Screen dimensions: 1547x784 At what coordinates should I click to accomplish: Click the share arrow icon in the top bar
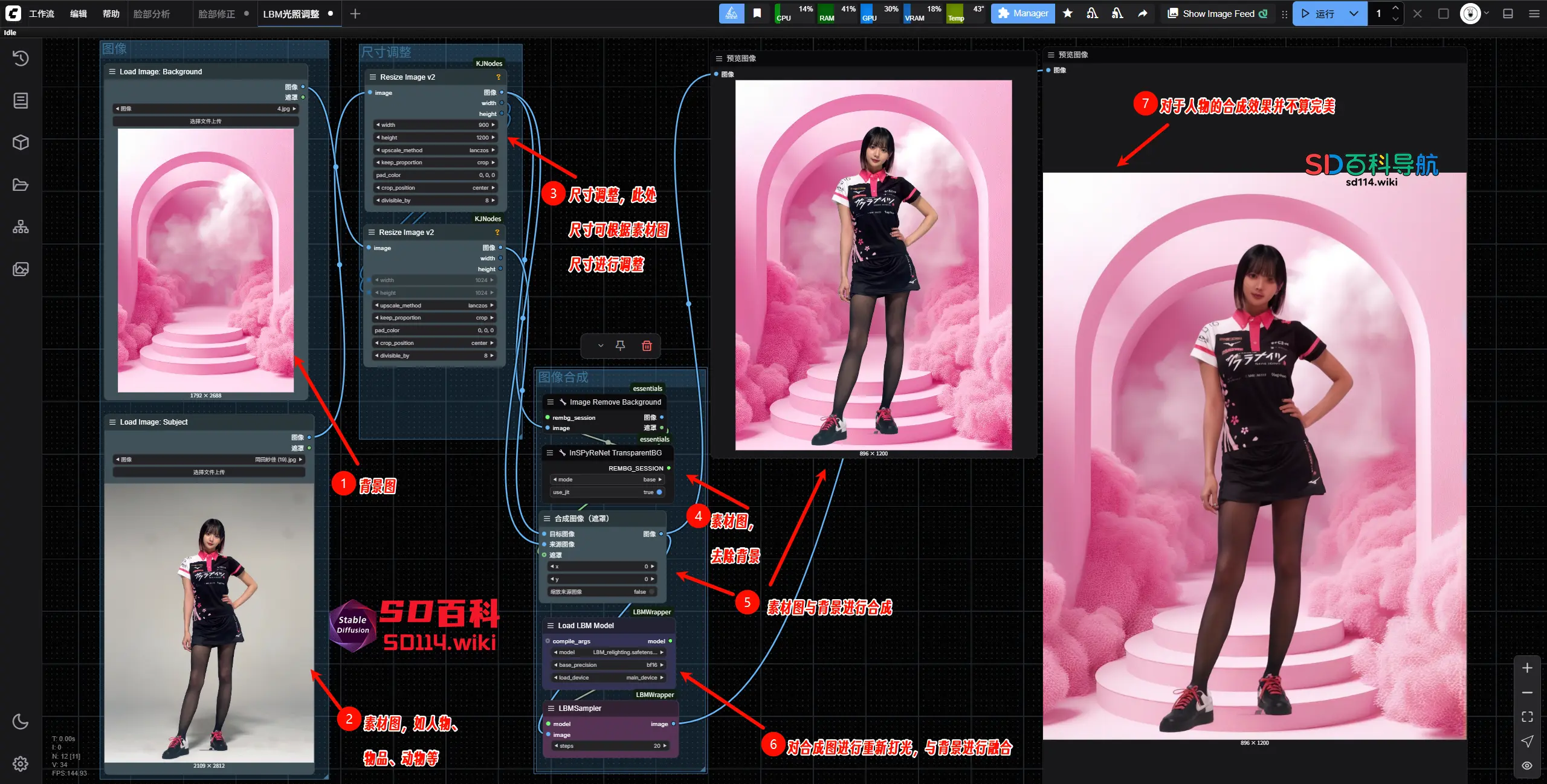click(x=1143, y=13)
